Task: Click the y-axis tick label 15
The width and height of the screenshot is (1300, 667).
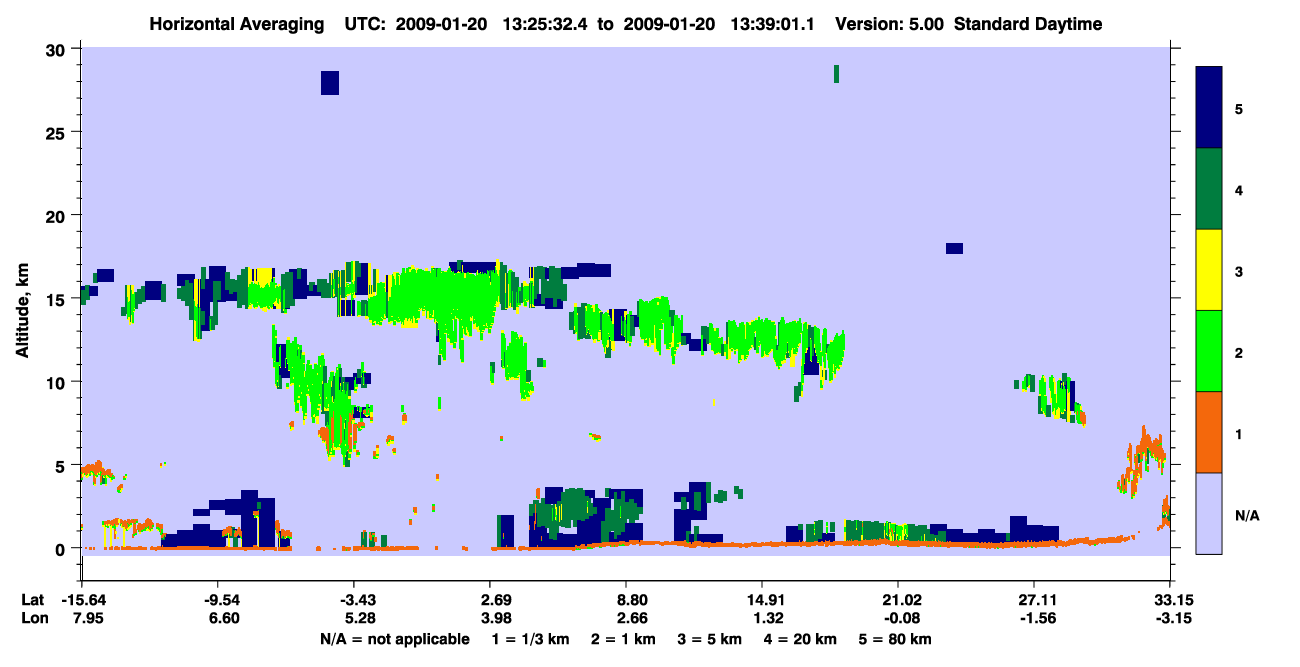Action: coord(57,299)
